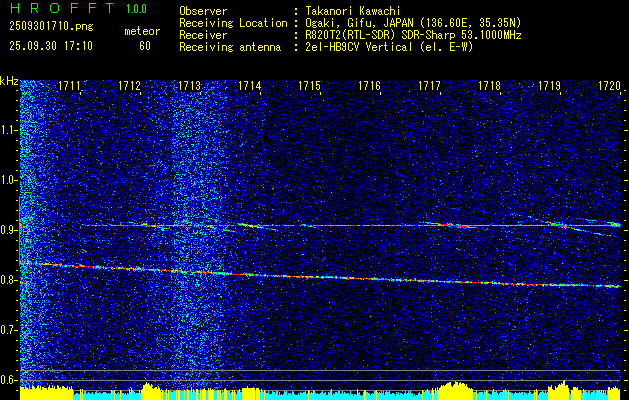Click the date stamp 25.09.30 17:10

click(51, 46)
